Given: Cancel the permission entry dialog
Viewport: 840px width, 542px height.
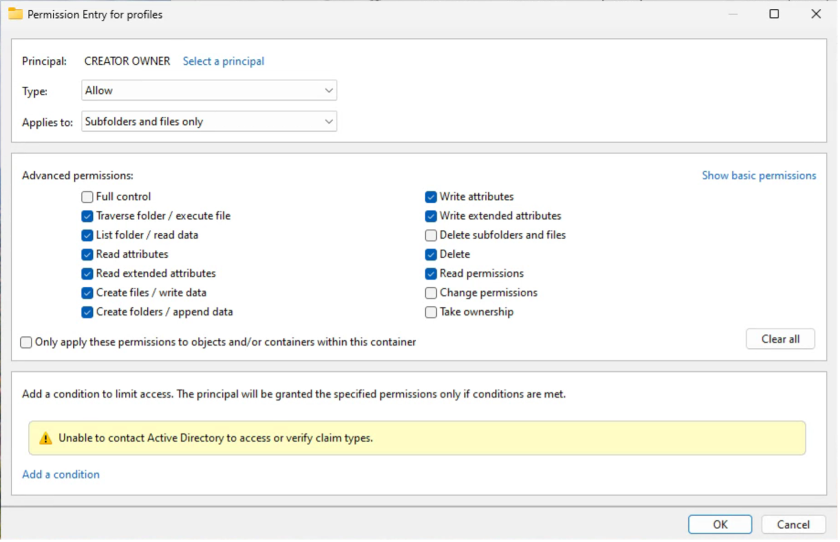Looking at the screenshot, I should [x=793, y=524].
